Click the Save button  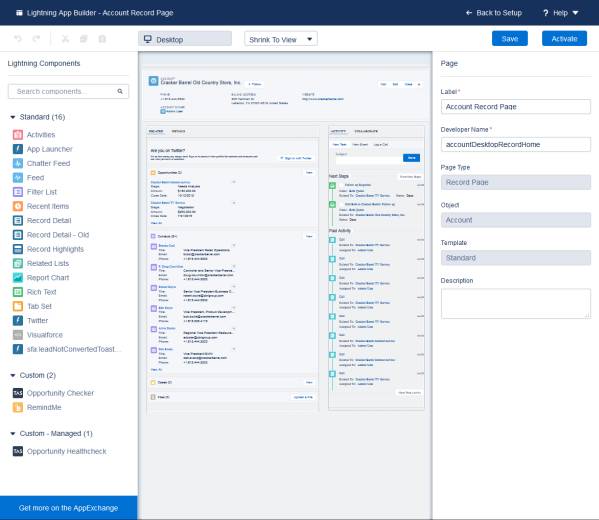coord(510,39)
